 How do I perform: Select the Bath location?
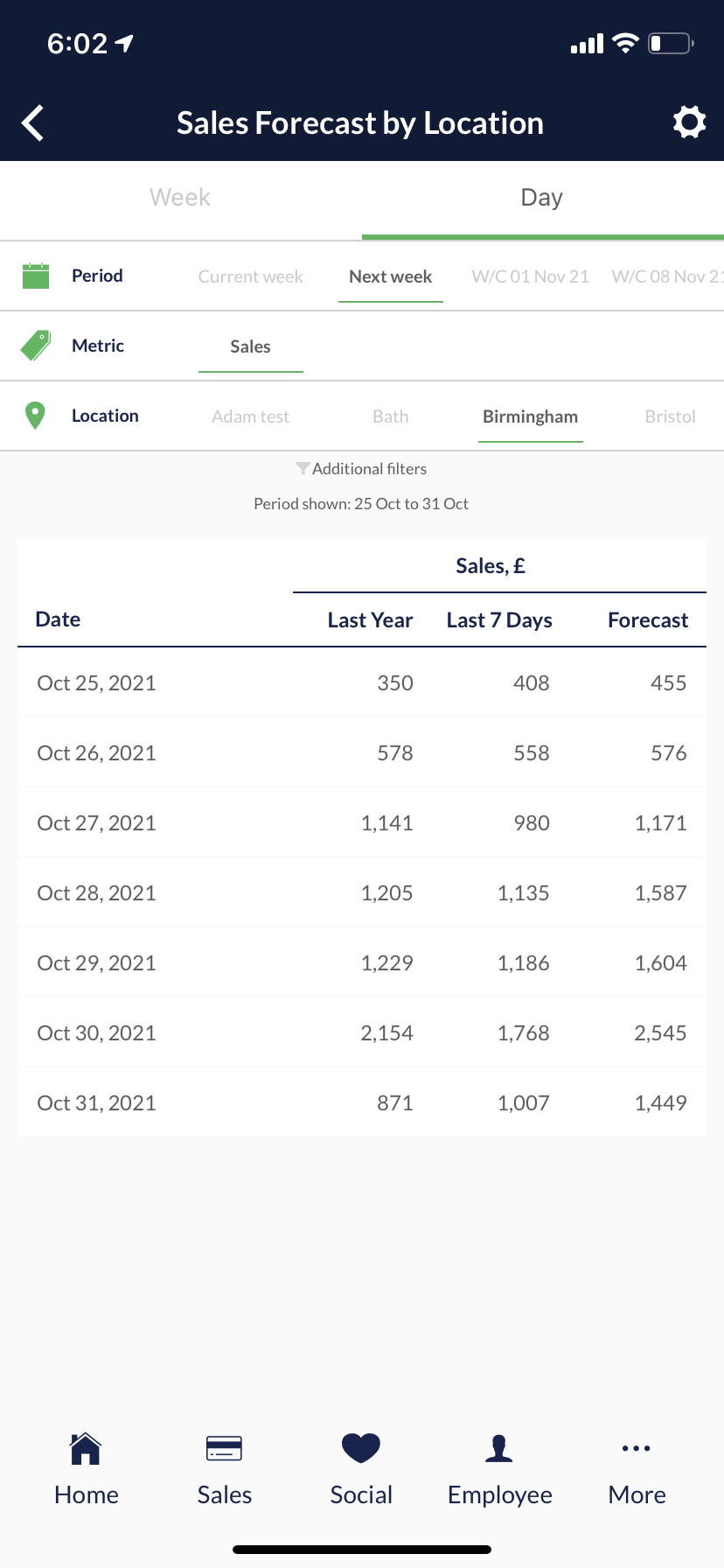pos(391,416)
